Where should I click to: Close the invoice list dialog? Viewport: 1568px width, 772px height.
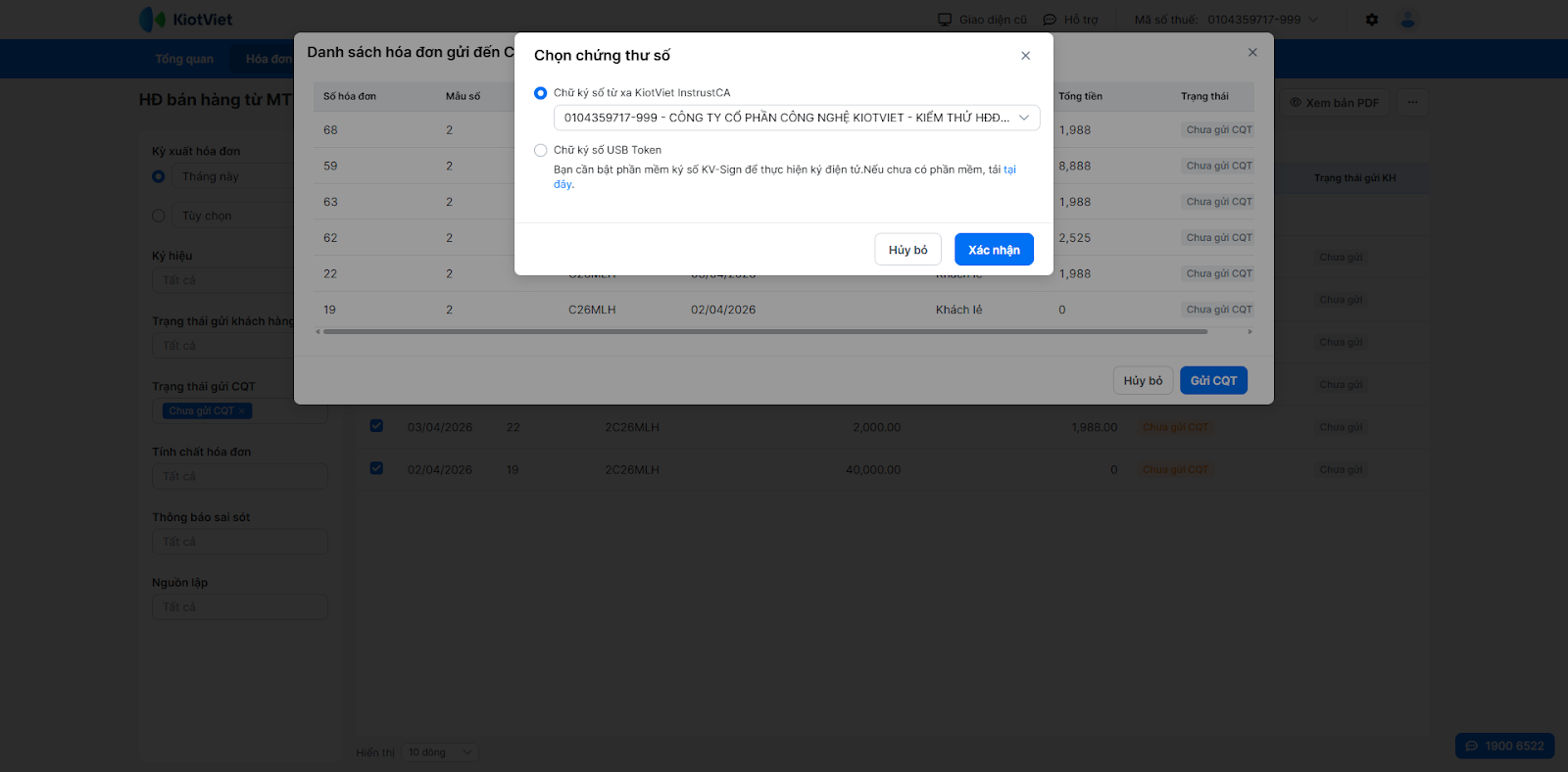1252,53
